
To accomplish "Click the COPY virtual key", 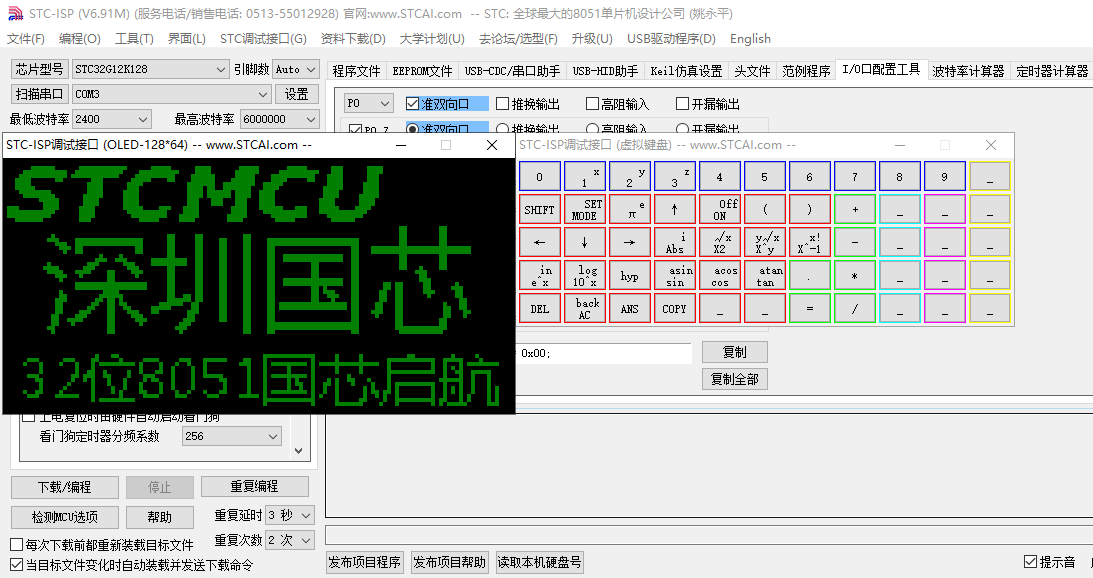I will click(x=674, y=308).
